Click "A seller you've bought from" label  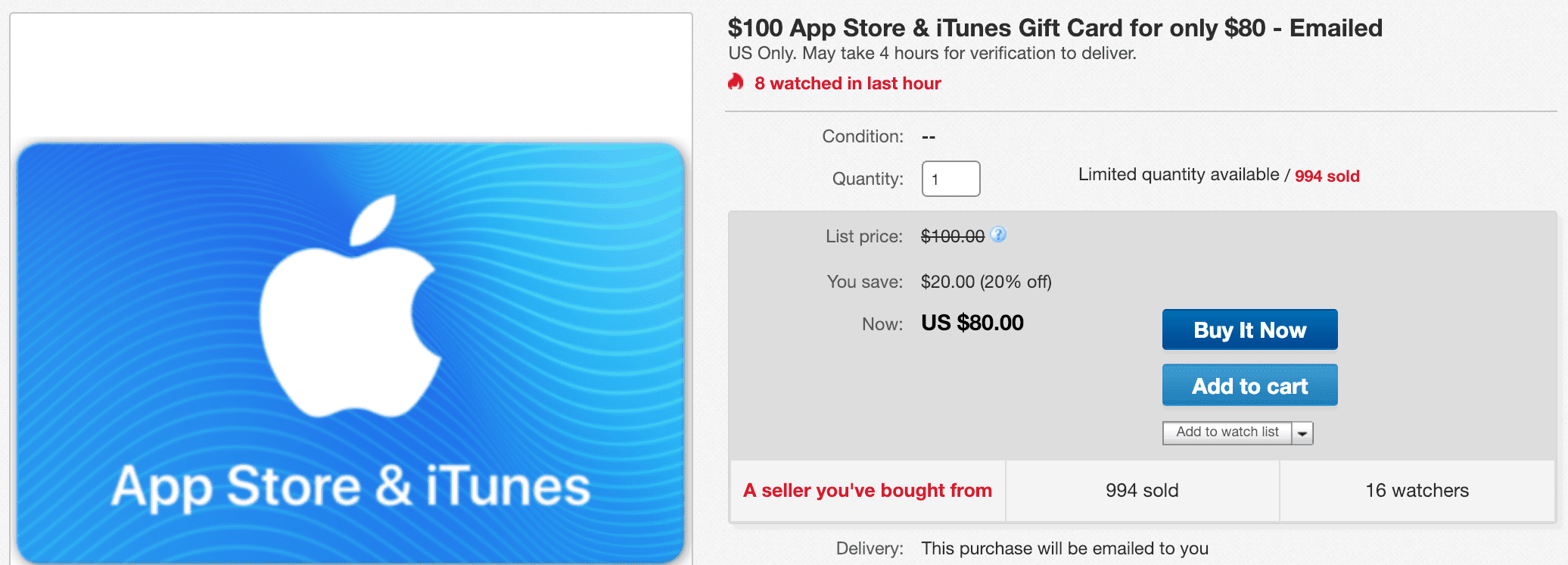867,491
